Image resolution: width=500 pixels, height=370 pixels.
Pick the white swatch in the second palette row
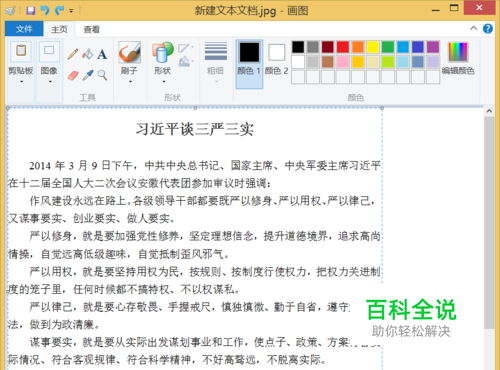pos(298,62)
